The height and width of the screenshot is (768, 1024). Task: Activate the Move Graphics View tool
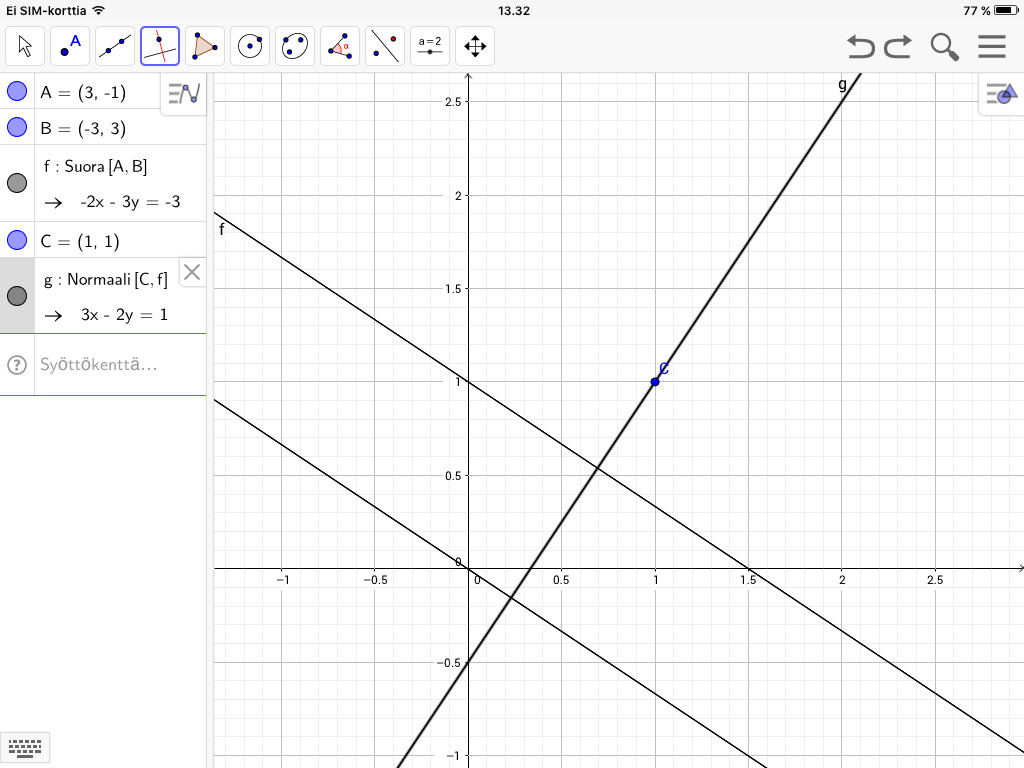(x=475, y=45)
